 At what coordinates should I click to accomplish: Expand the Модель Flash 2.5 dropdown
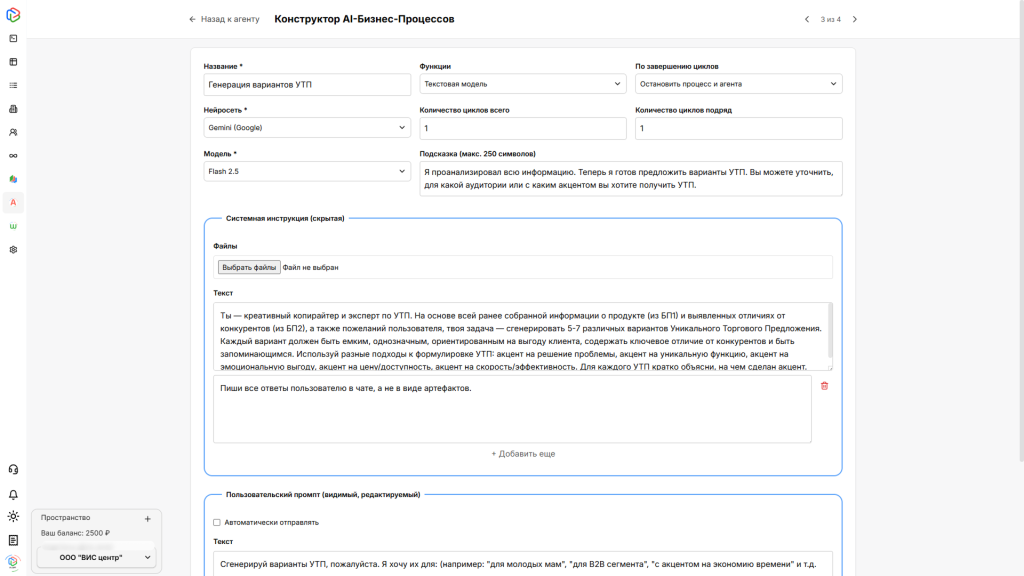307,171
